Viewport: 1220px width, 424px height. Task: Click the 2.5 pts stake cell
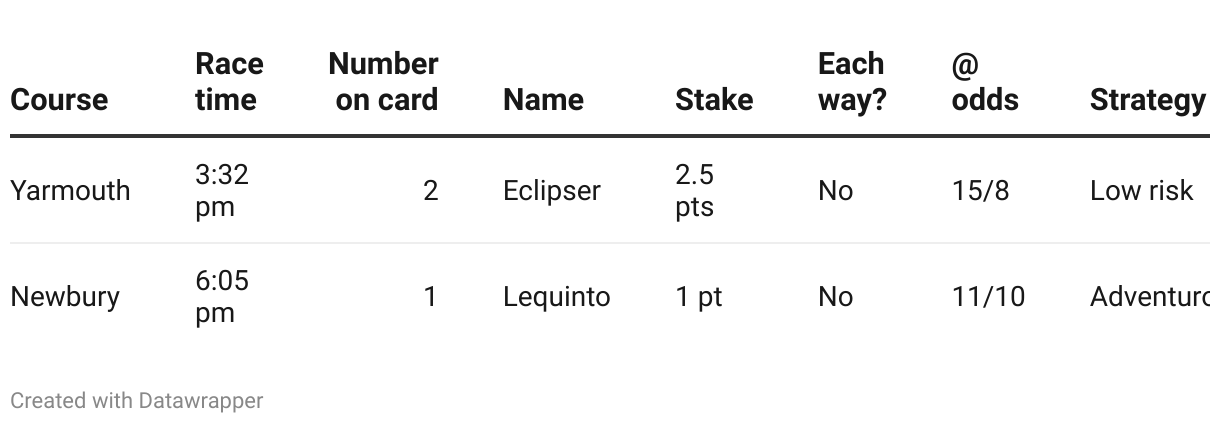(x=694, y=190)
